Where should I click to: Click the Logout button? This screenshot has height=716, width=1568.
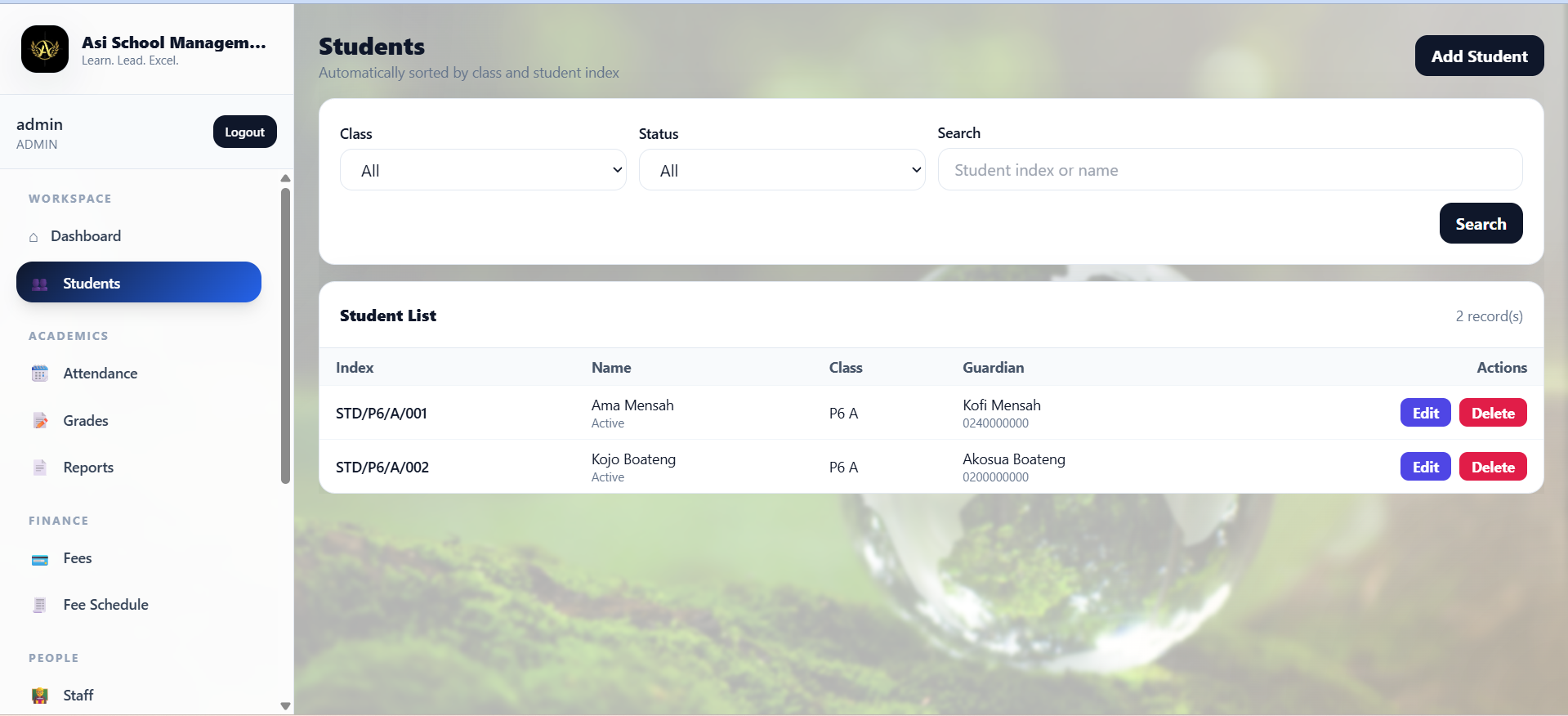pyautogui.click(x=244, y=132)
